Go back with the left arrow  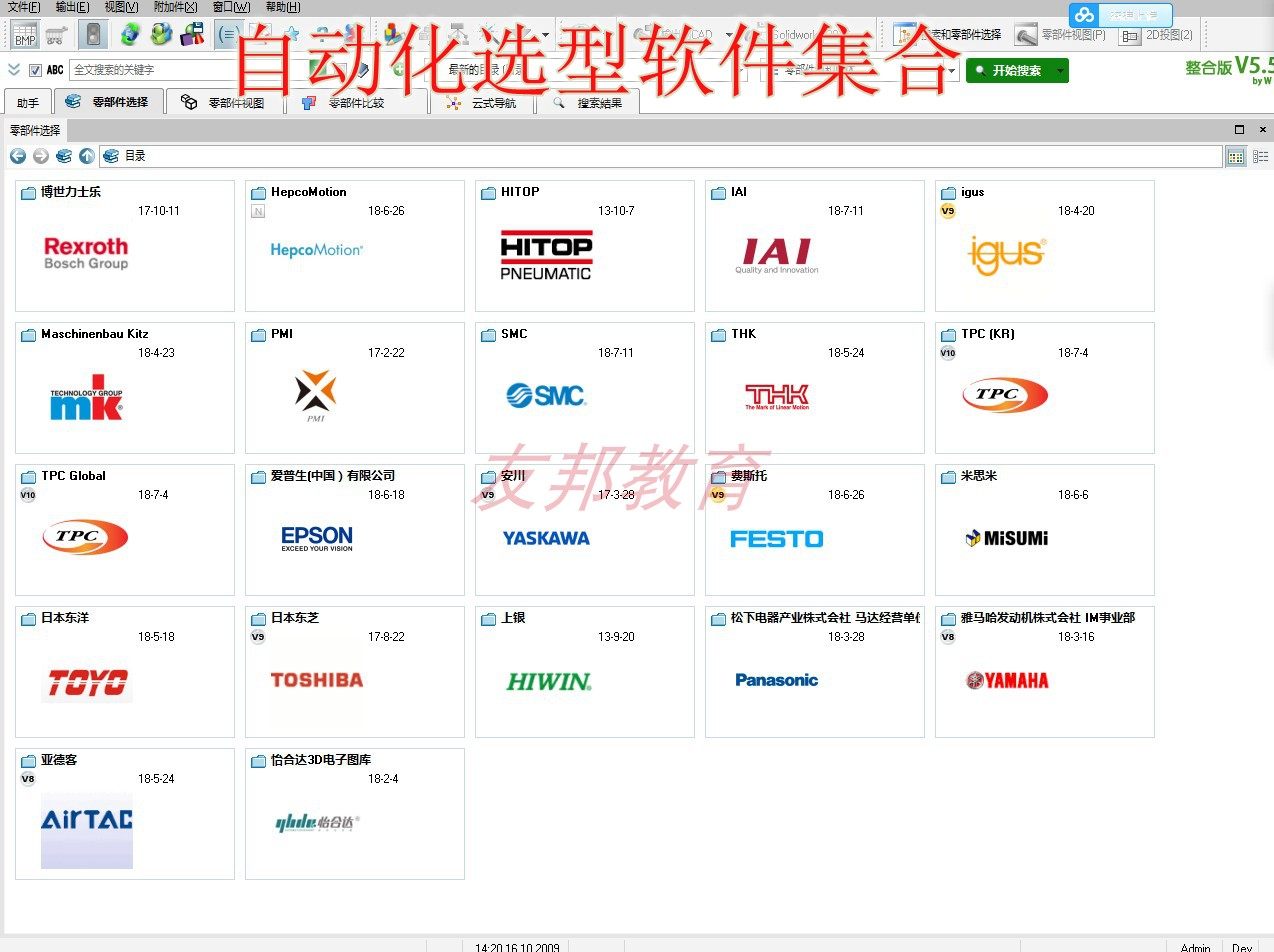point(18,156)
